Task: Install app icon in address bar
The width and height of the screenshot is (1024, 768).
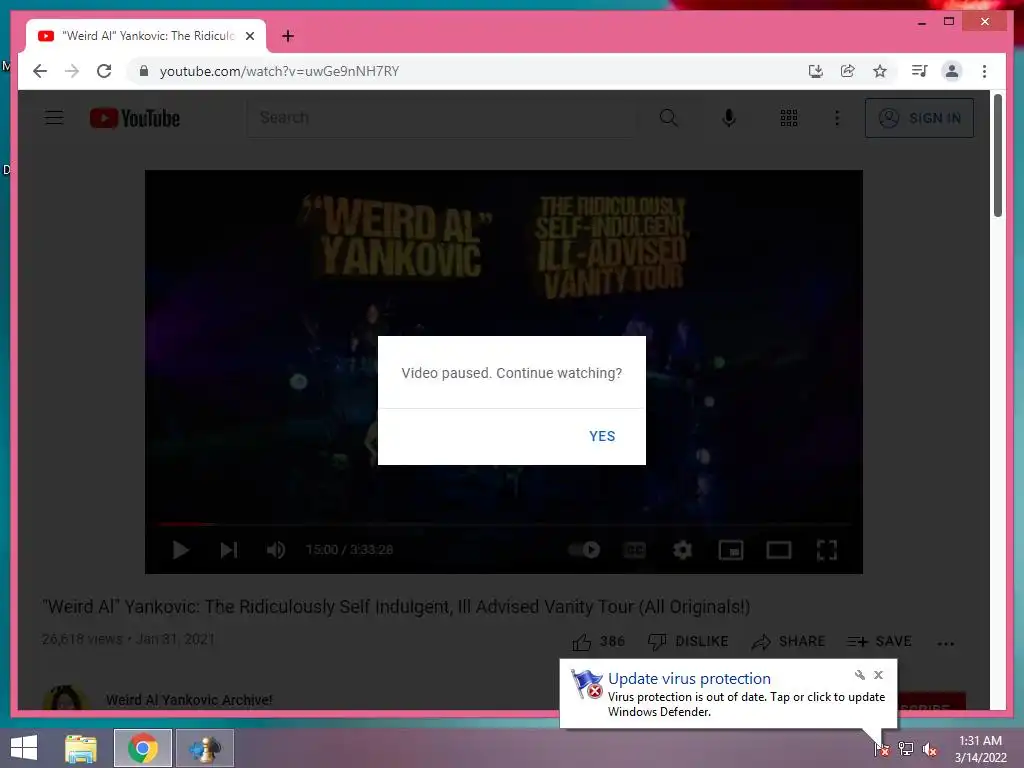Action: pyautogui.click(x=815, y=71)
